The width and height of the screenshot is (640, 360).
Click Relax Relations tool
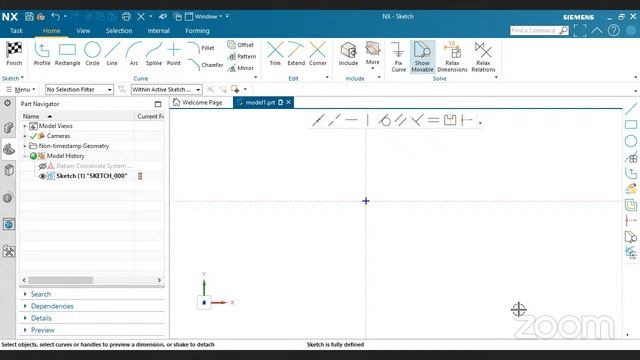coord(483,57)
